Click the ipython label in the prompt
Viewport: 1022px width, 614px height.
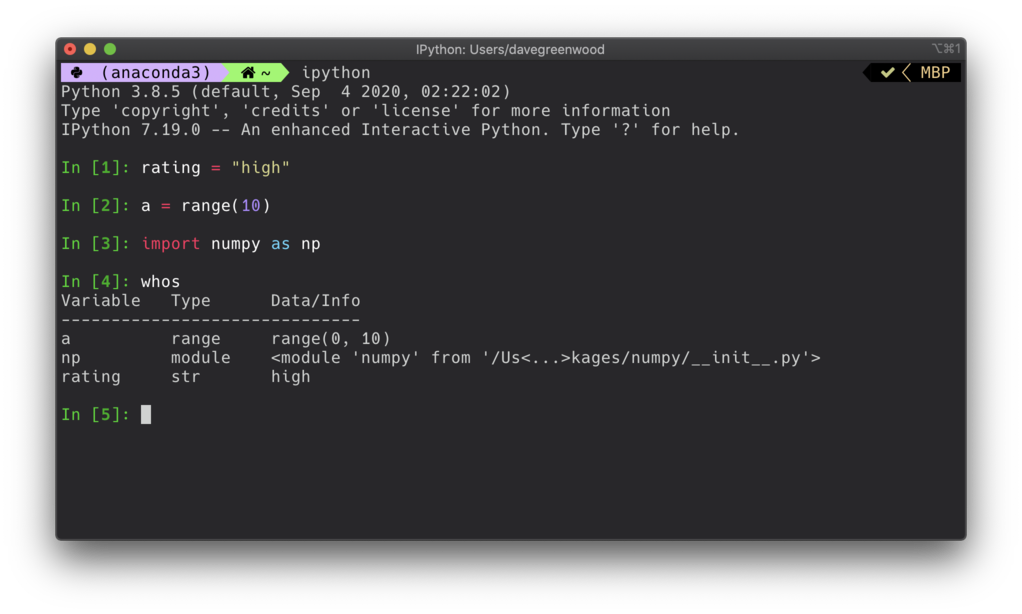click(336, 72)
